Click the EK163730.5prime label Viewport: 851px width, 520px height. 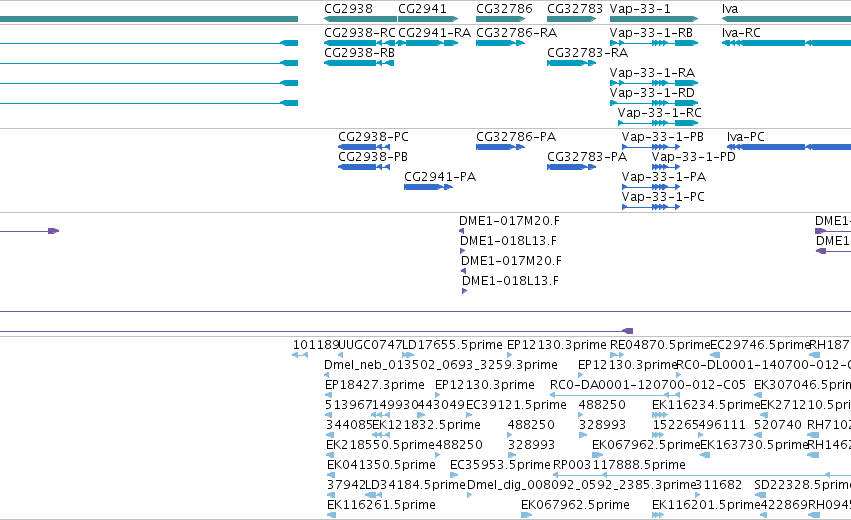[754, 445]
